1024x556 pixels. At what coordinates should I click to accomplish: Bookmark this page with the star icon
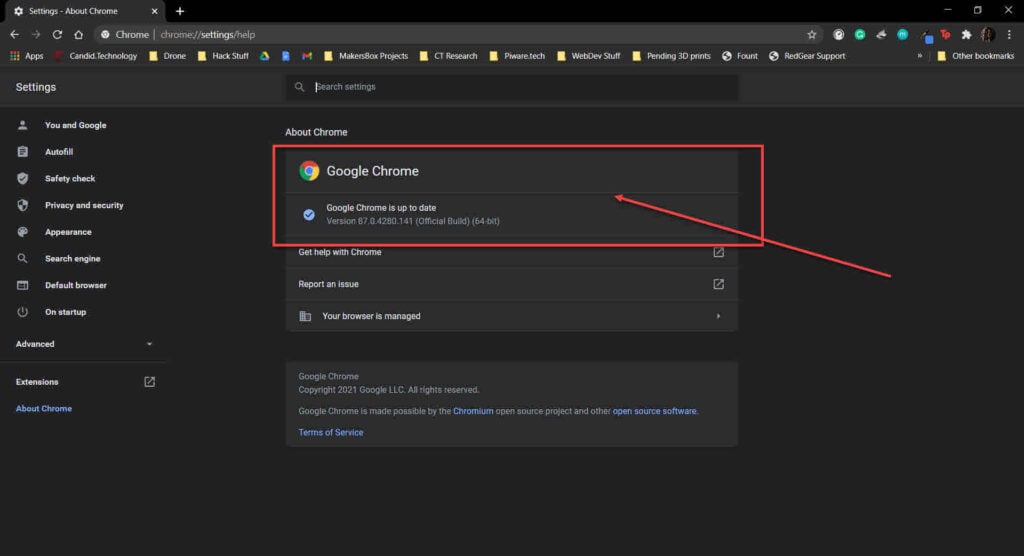coord(812,35)
